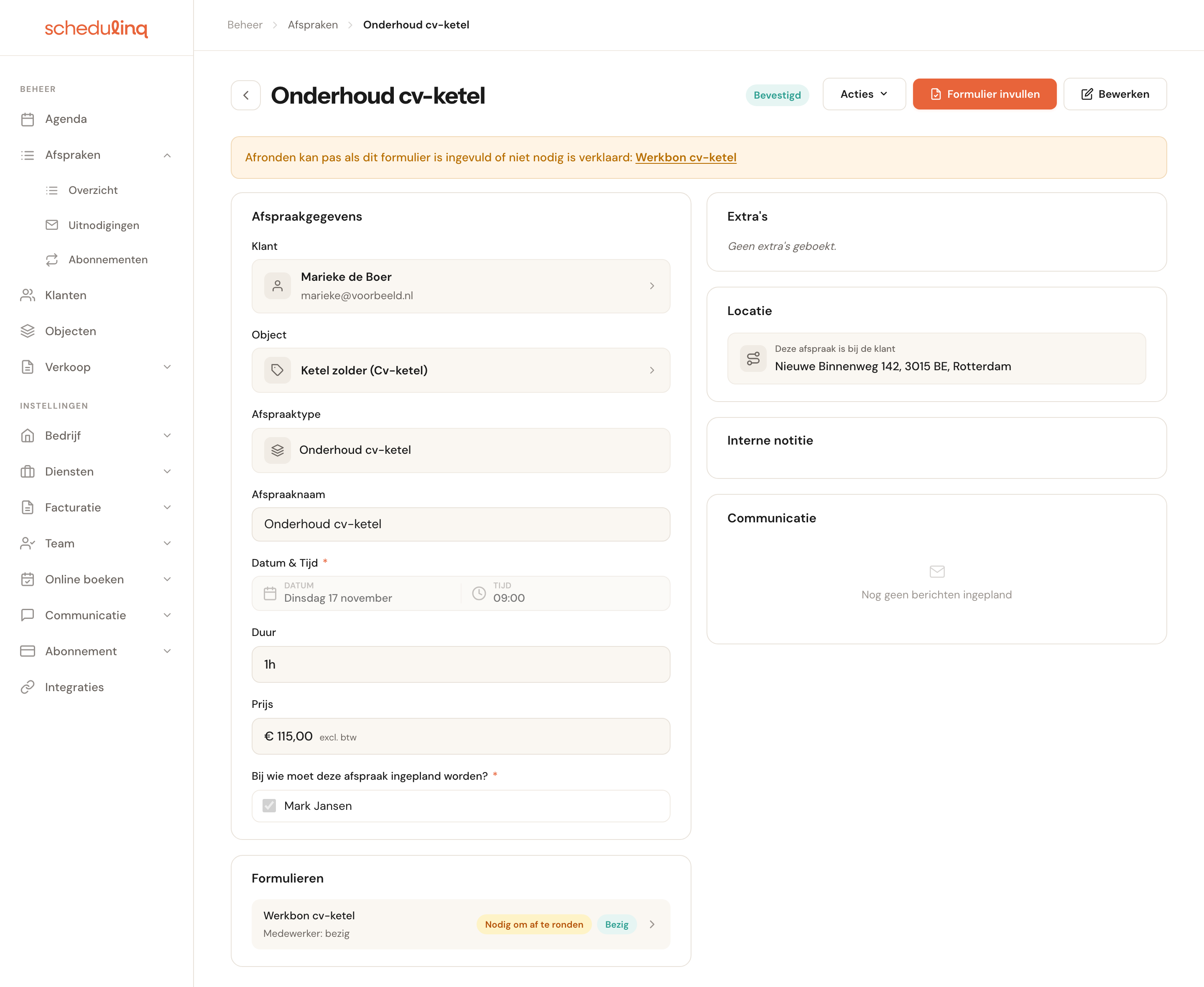Image resolution: width=1204 pixels, height=987 pixels.
Task: Open the Werkbon cv-ketel link in the banner
Action: tap(685, 158)
